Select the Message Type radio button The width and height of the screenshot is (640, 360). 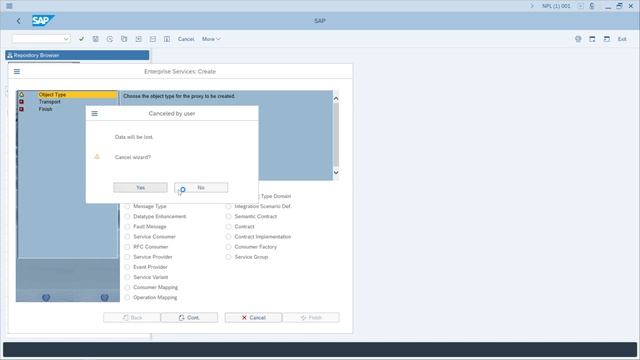[127, 207]
